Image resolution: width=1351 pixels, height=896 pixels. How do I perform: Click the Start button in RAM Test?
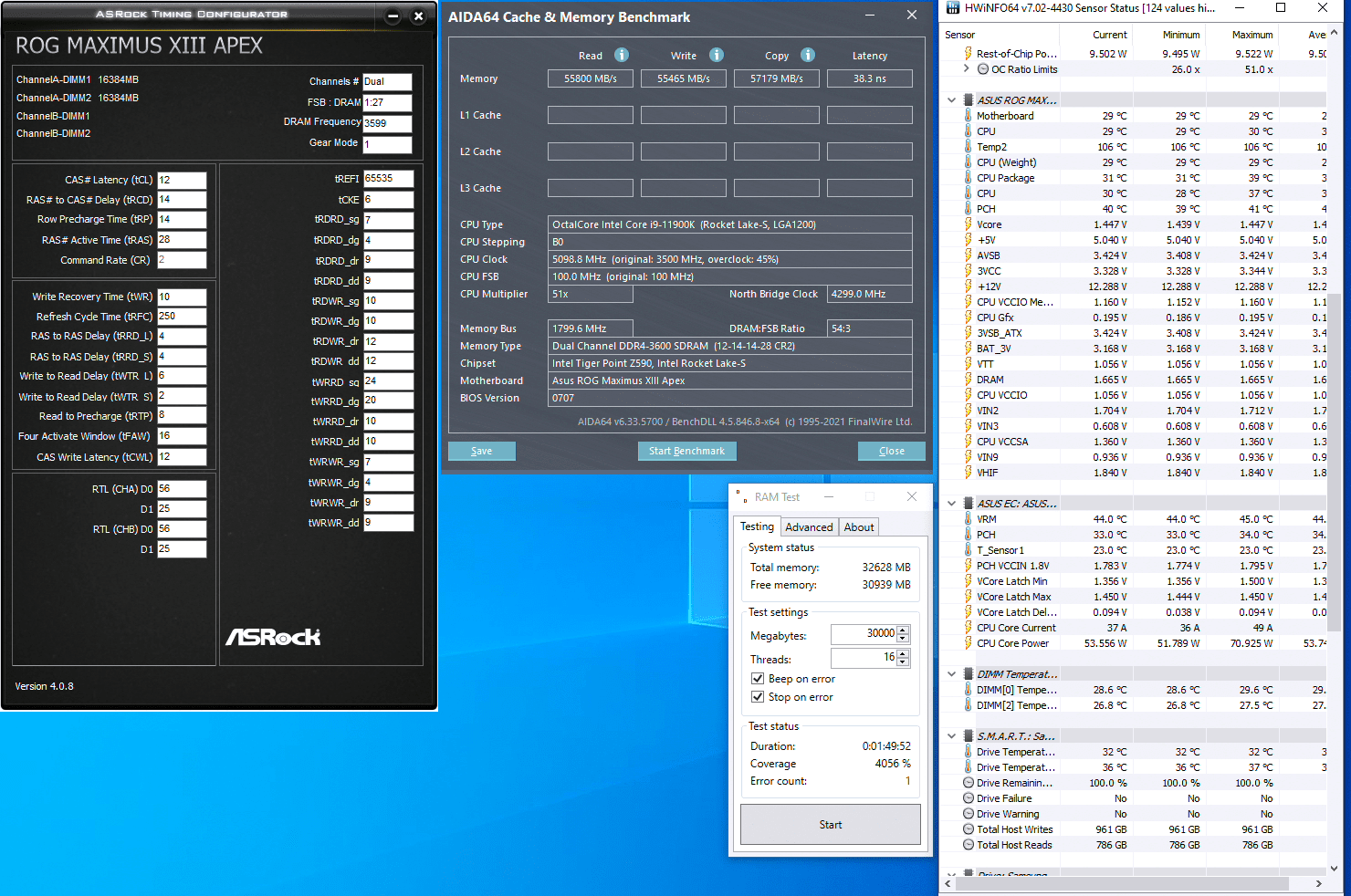[831, 825]
